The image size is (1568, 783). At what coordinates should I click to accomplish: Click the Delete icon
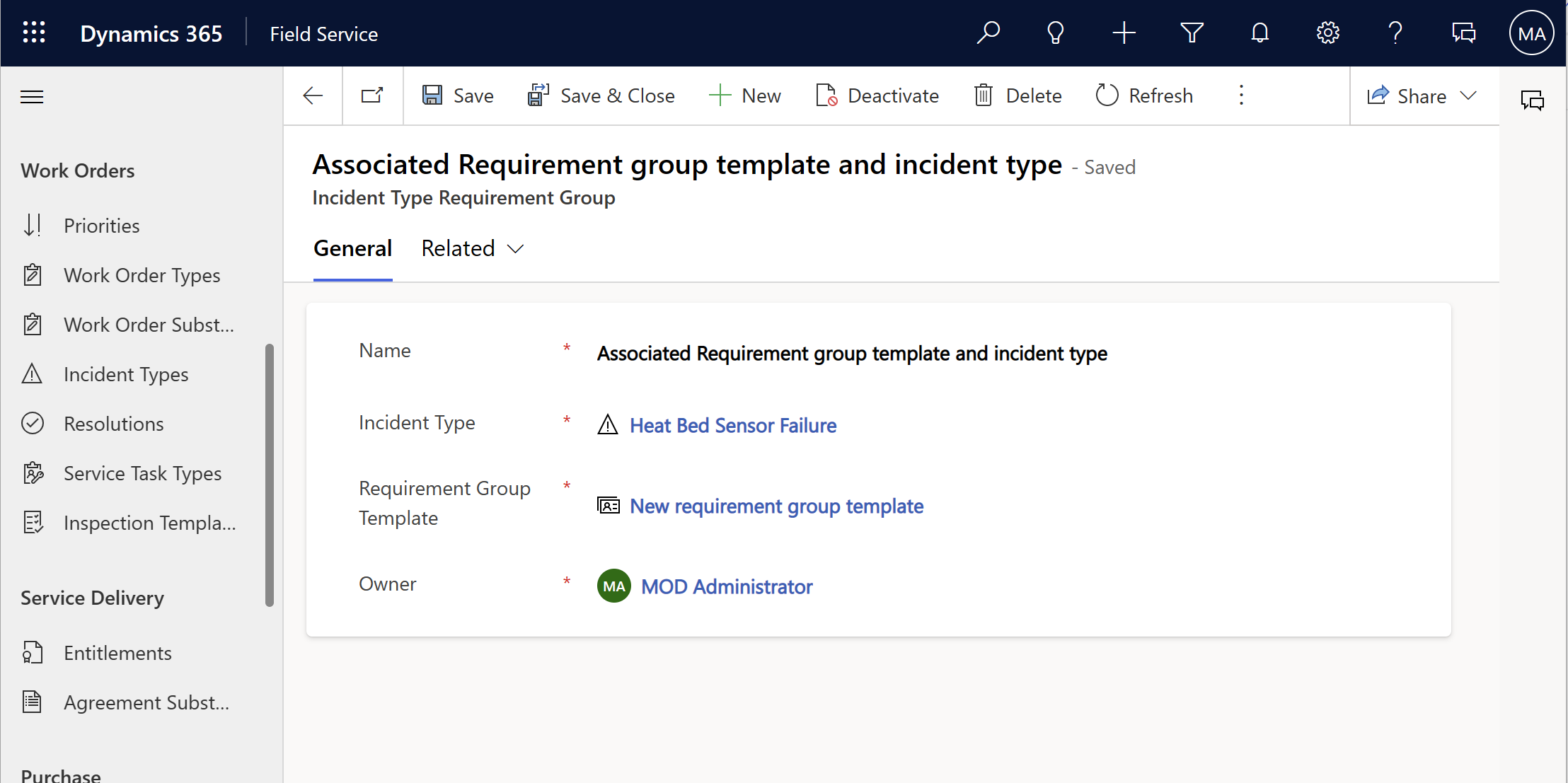click(x=984, y=96)
